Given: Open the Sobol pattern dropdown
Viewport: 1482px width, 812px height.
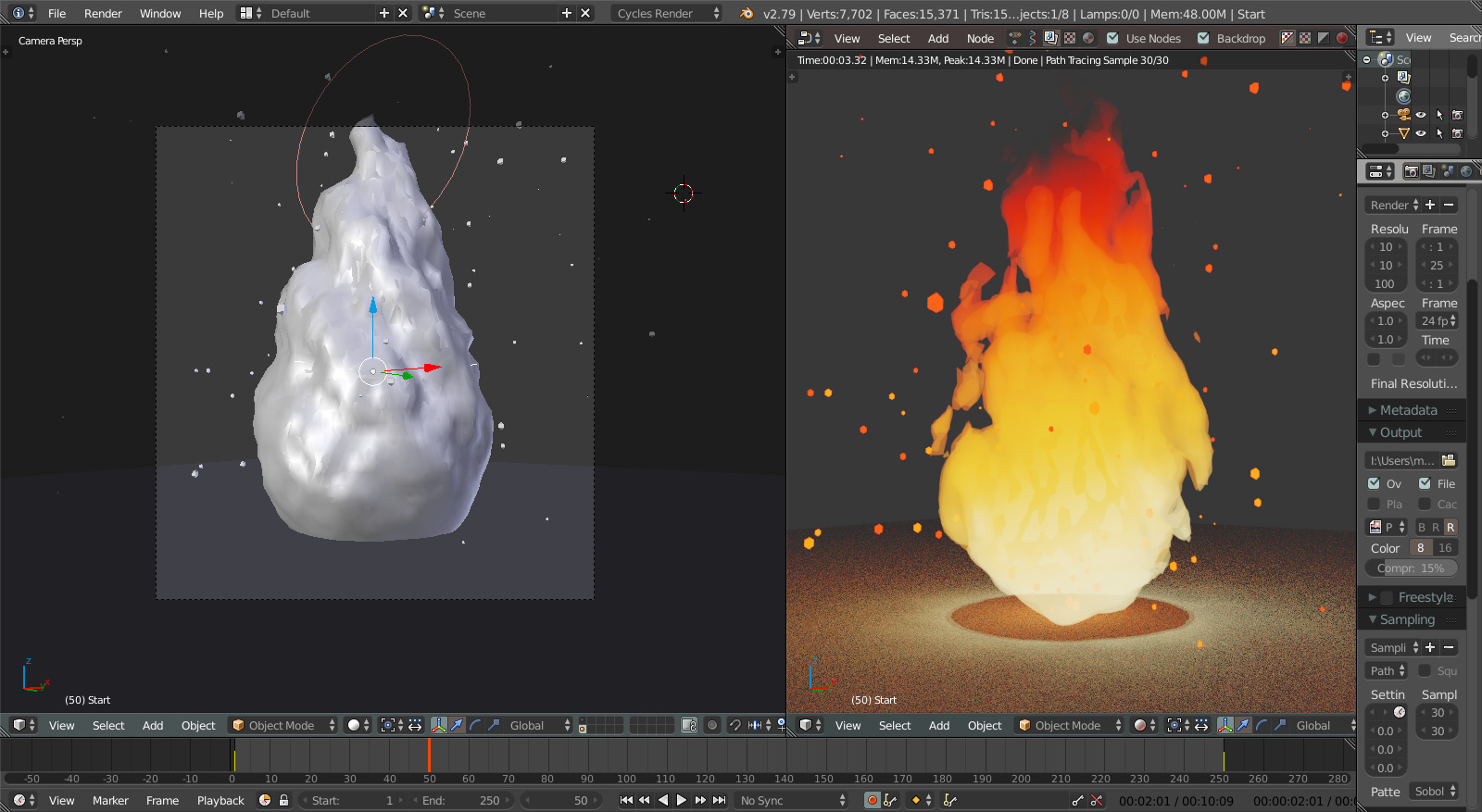Looking at the screenshot, I should click(1435, 791).
